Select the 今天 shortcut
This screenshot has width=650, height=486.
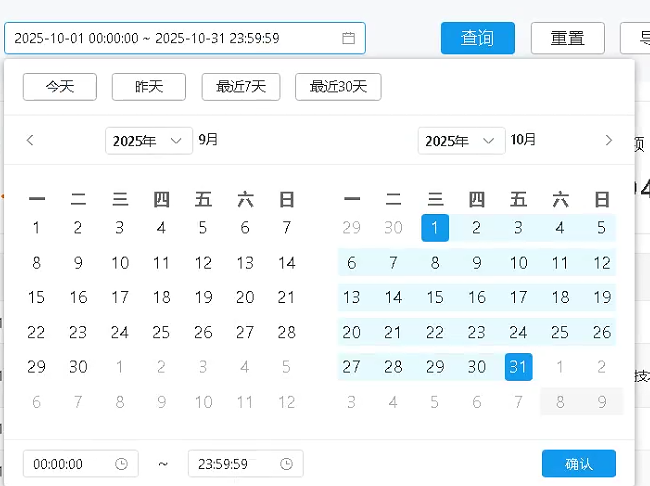click(60, 87)
